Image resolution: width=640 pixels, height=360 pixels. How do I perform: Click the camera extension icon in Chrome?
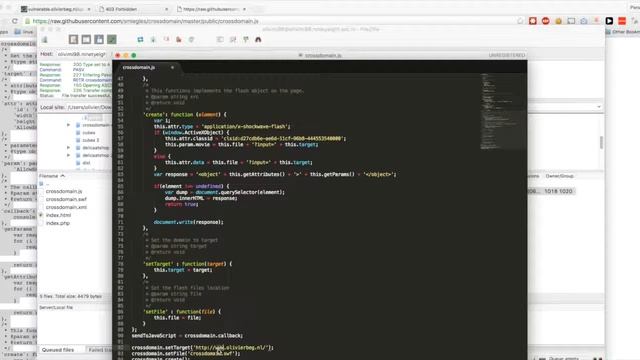pos(584,21)
